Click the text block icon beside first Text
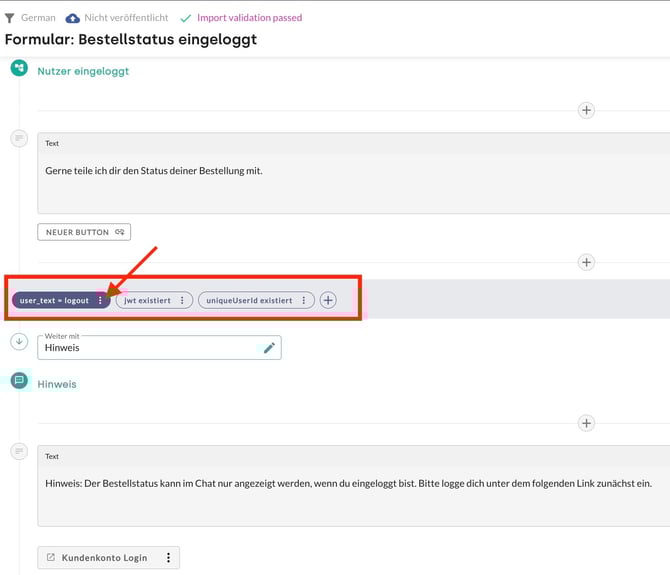670x575 pixels. point(19,139)
